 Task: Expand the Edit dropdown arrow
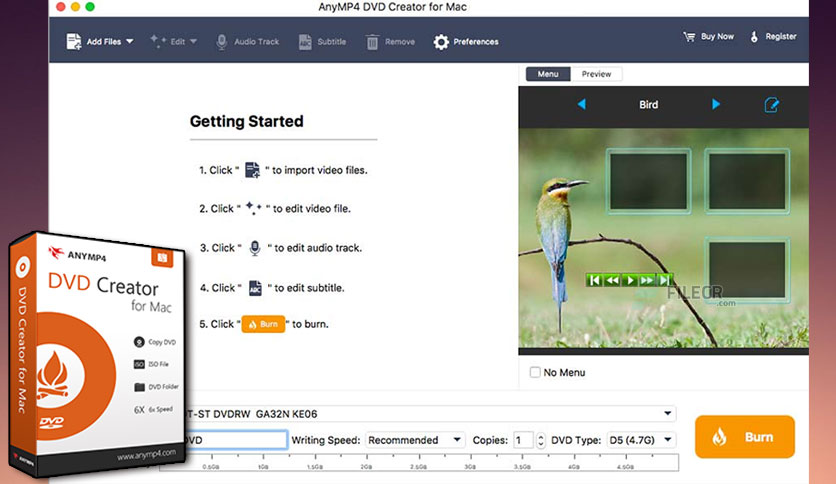tap(193, 42)
